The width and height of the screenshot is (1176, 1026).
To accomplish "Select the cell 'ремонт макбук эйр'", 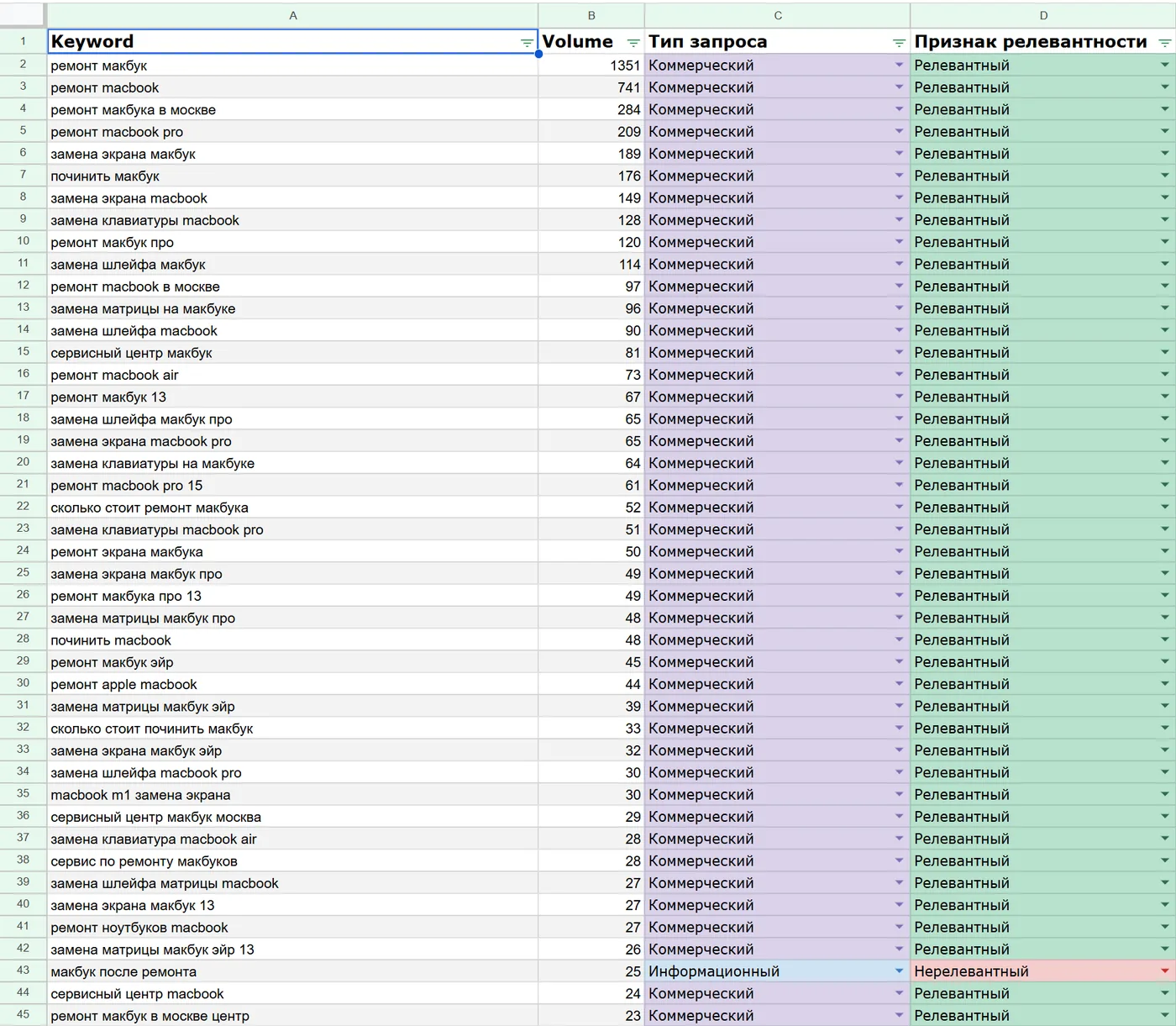I will (x=292, y=662).
